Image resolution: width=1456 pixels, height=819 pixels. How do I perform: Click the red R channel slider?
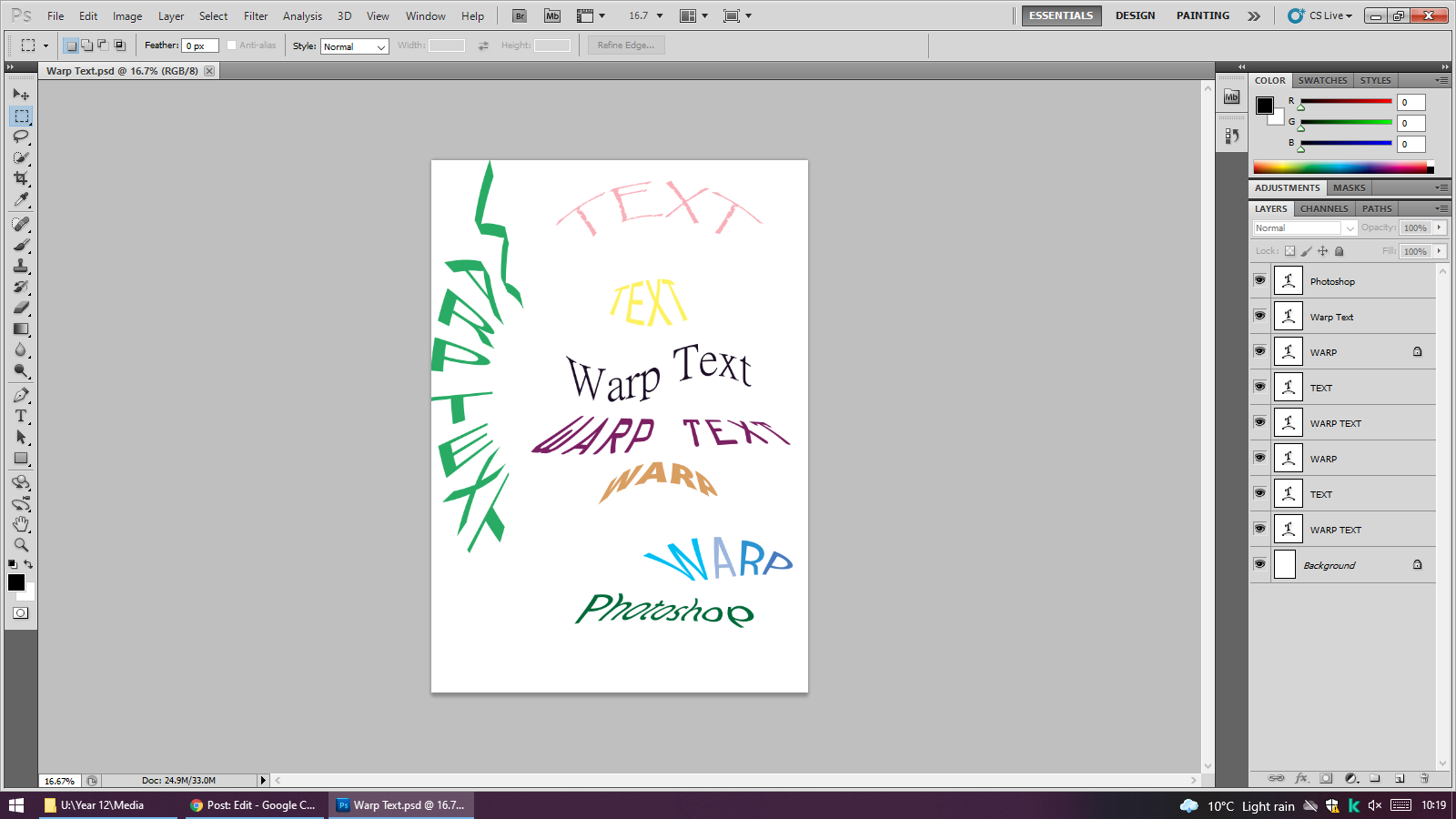pos(1346,102)
